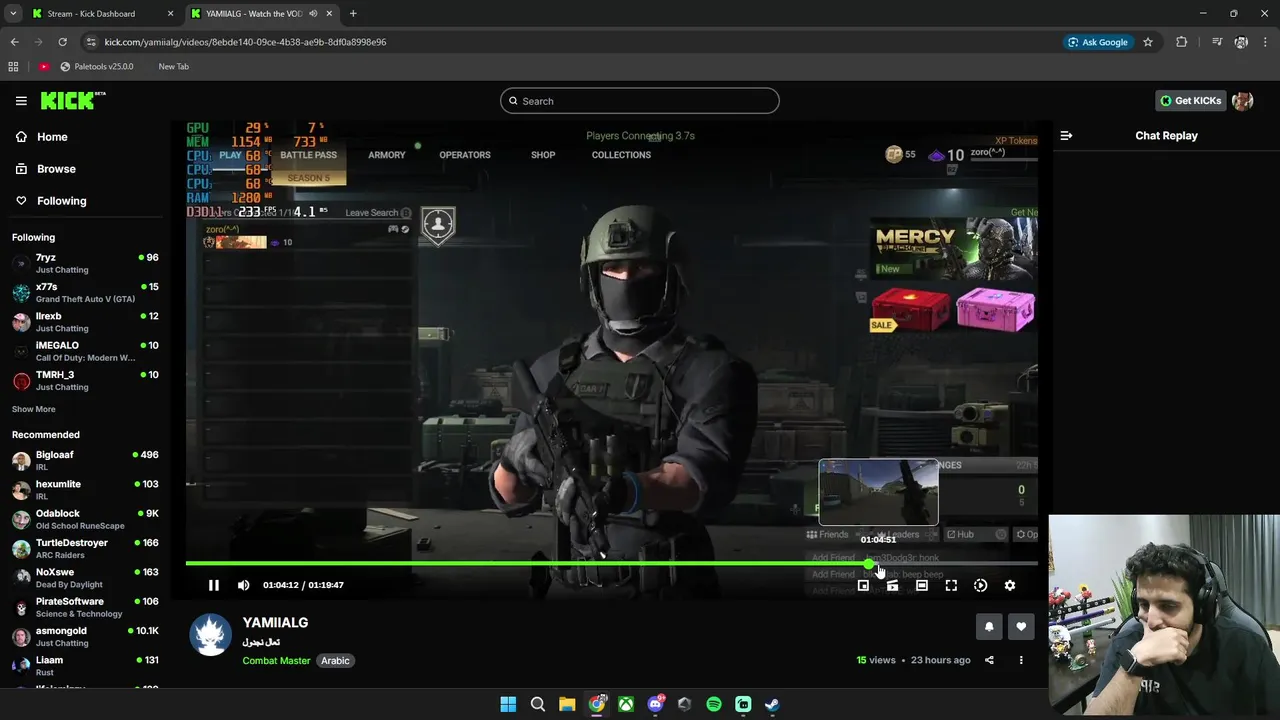The image size is (1280, 720).
Task: Open asmongold Just Chatting channel
Action: click(85, 636)
